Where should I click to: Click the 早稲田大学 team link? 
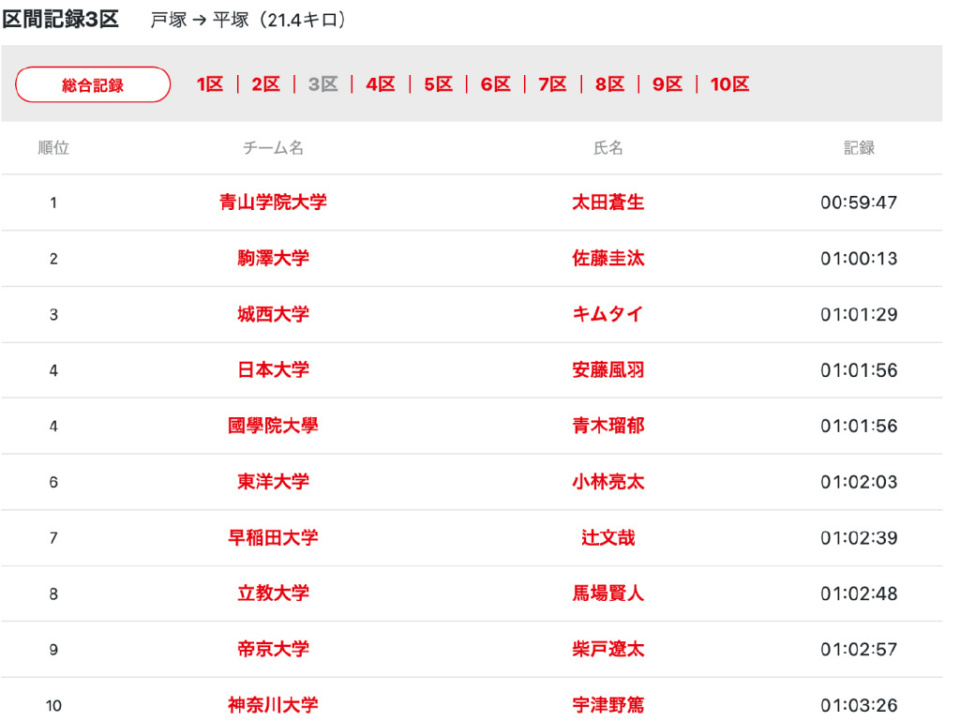(x=273, y=538)
